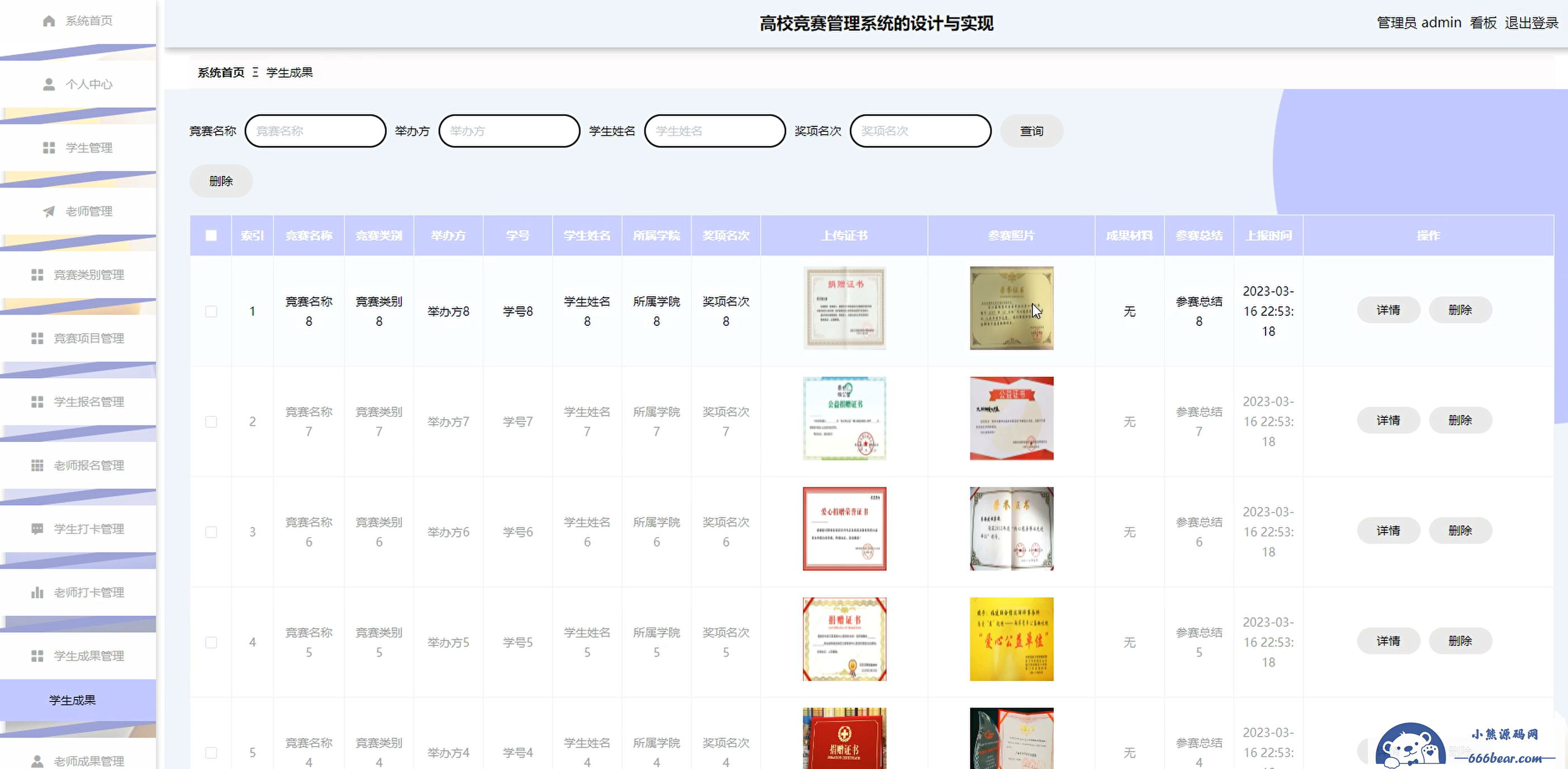Click the 学号7 cell in row 2

(518, 421)
